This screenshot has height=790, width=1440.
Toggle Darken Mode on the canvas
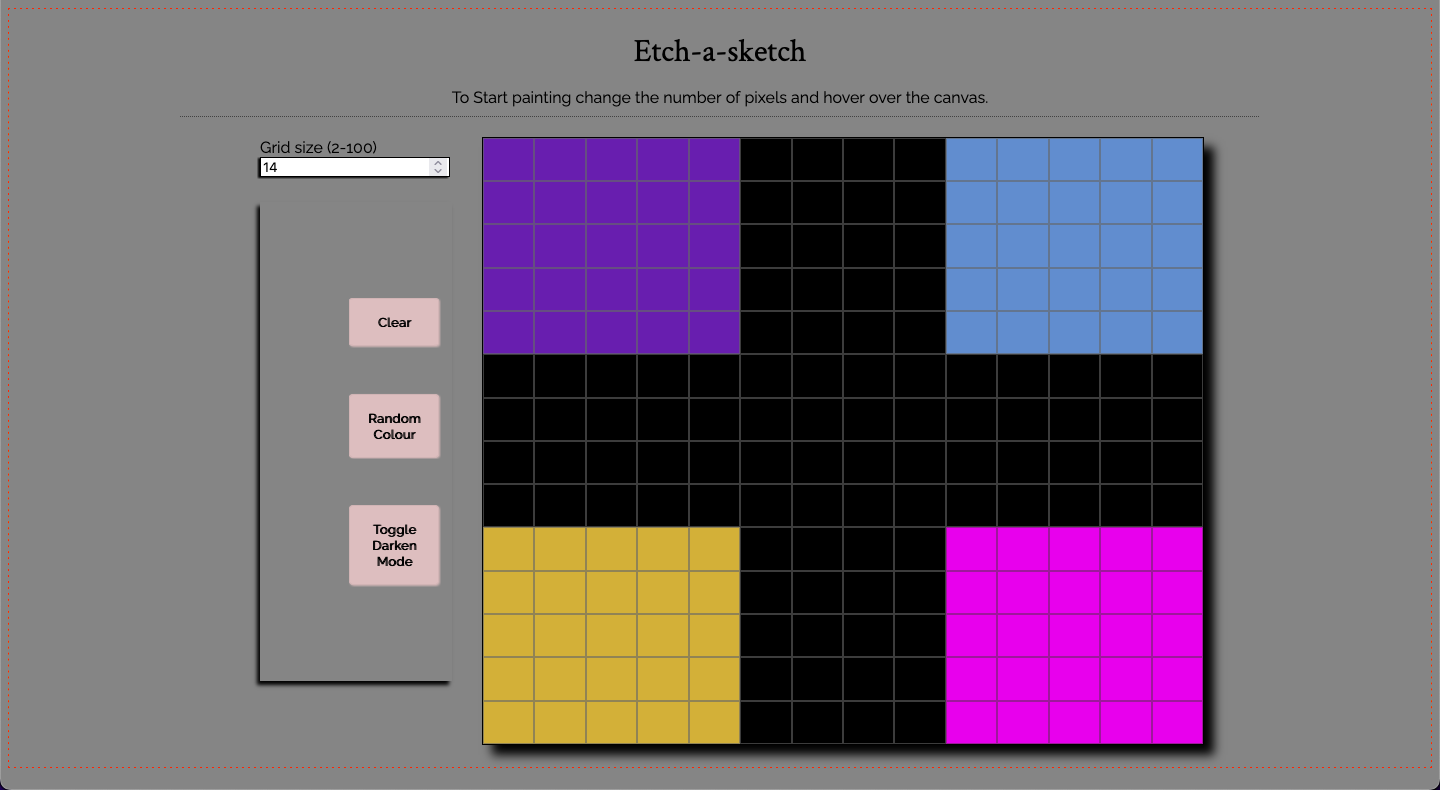point(394,545)
